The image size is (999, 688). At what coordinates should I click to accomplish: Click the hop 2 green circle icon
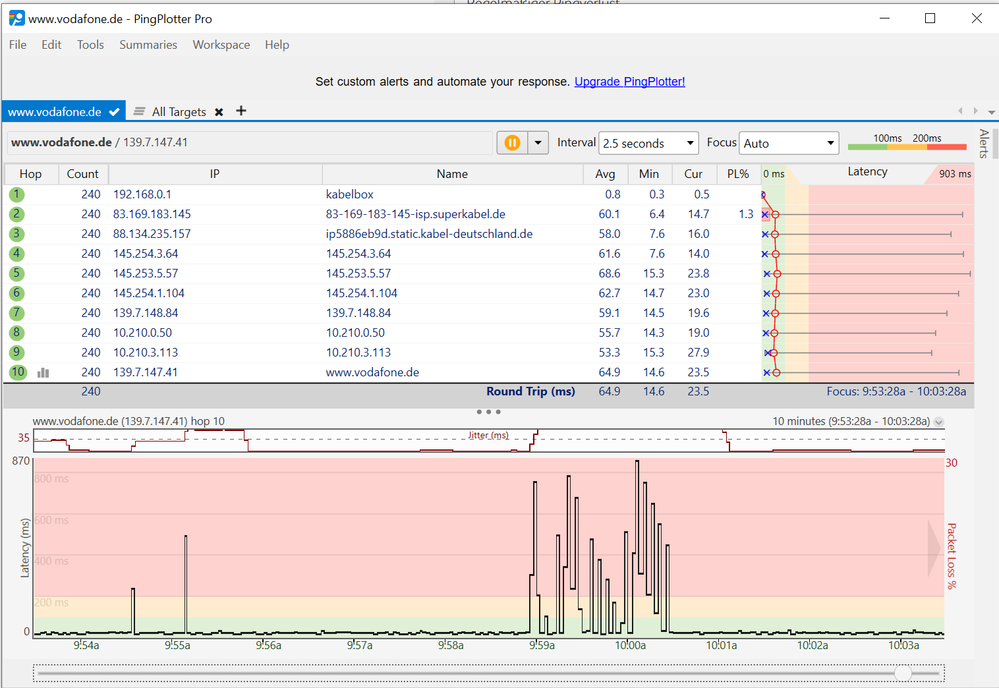(17, 214)
